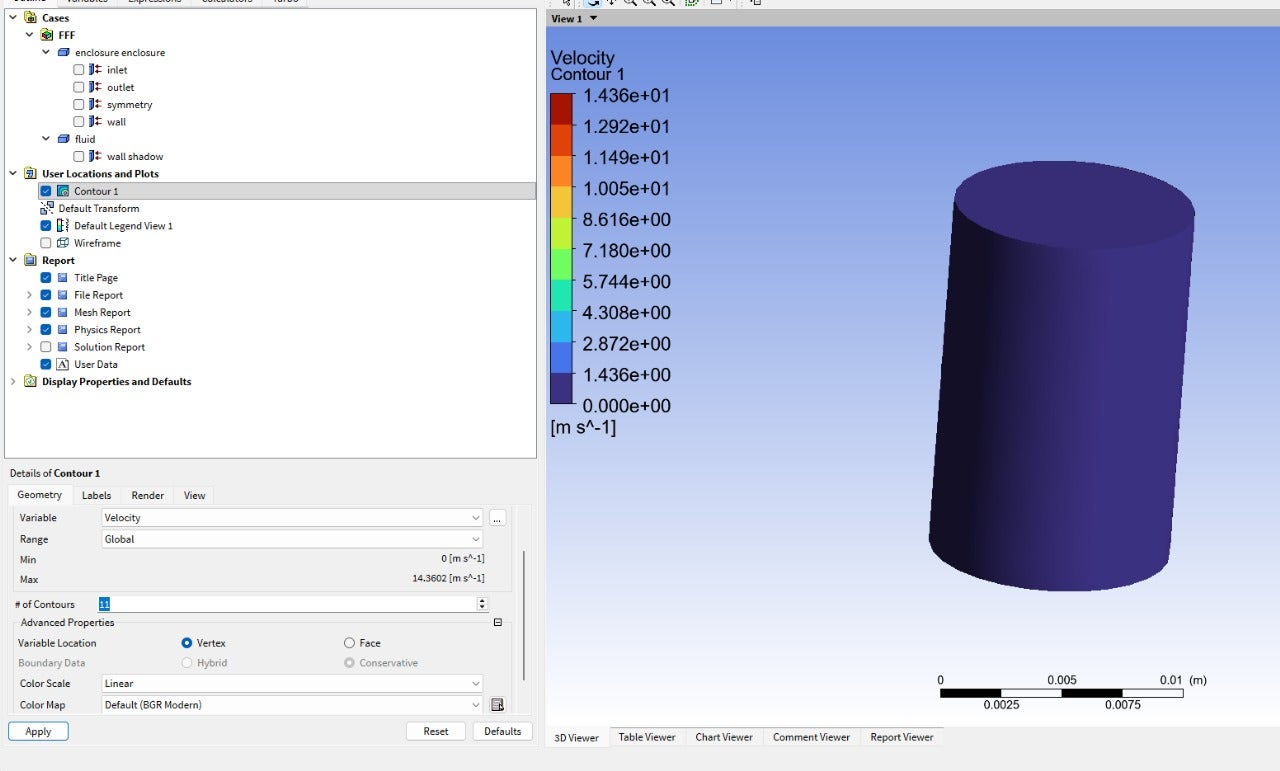Click the Solution Report icon
1280x771 pixels.
pyautogui.click(x=63, y=347)
